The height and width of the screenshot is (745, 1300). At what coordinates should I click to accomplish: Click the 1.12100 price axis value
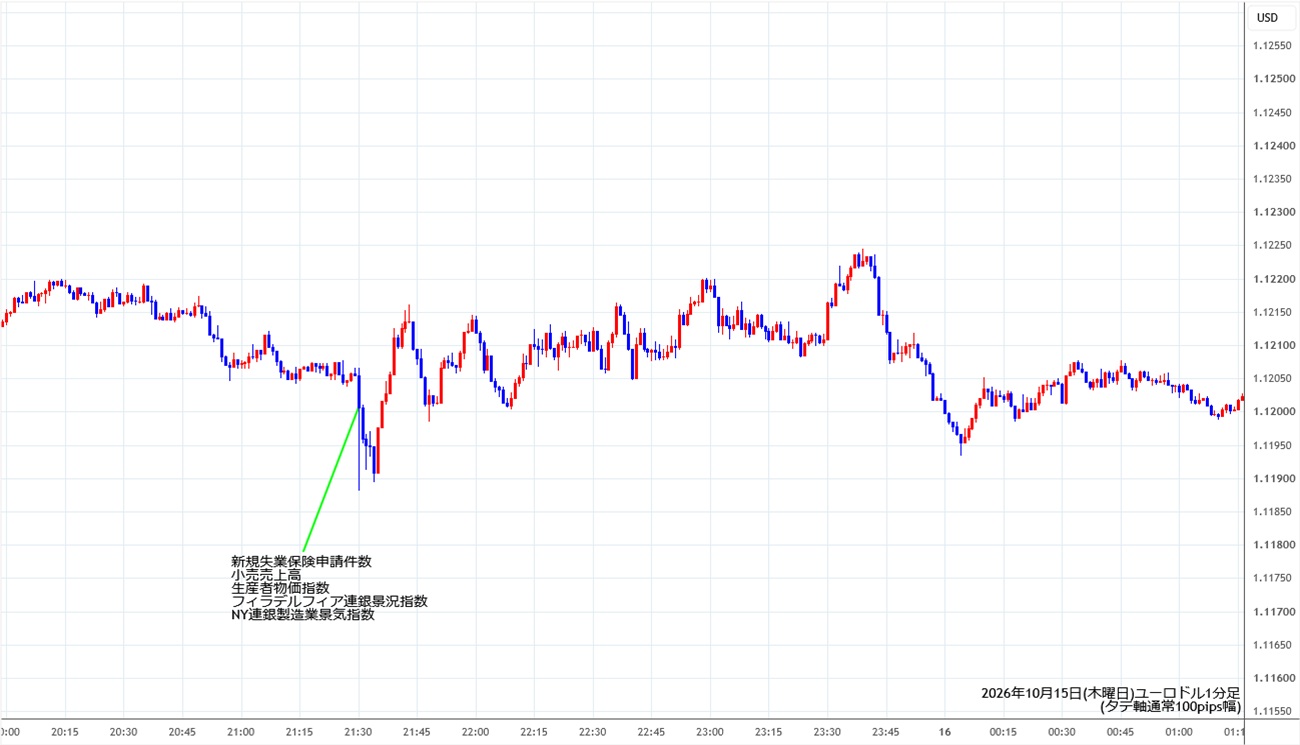point(1272,345)
